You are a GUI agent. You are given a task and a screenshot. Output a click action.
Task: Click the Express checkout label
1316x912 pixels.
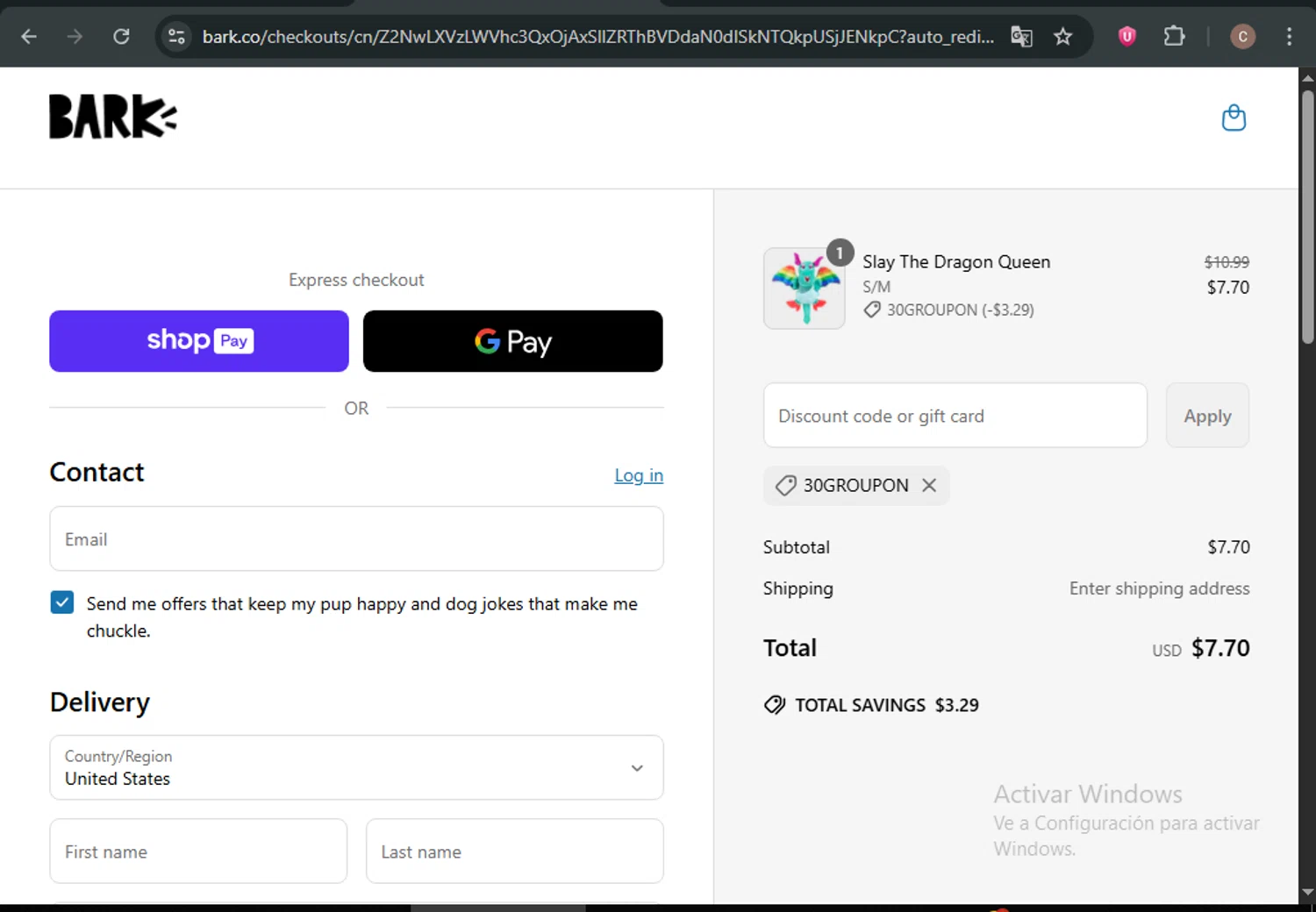[x=356, y=280]
